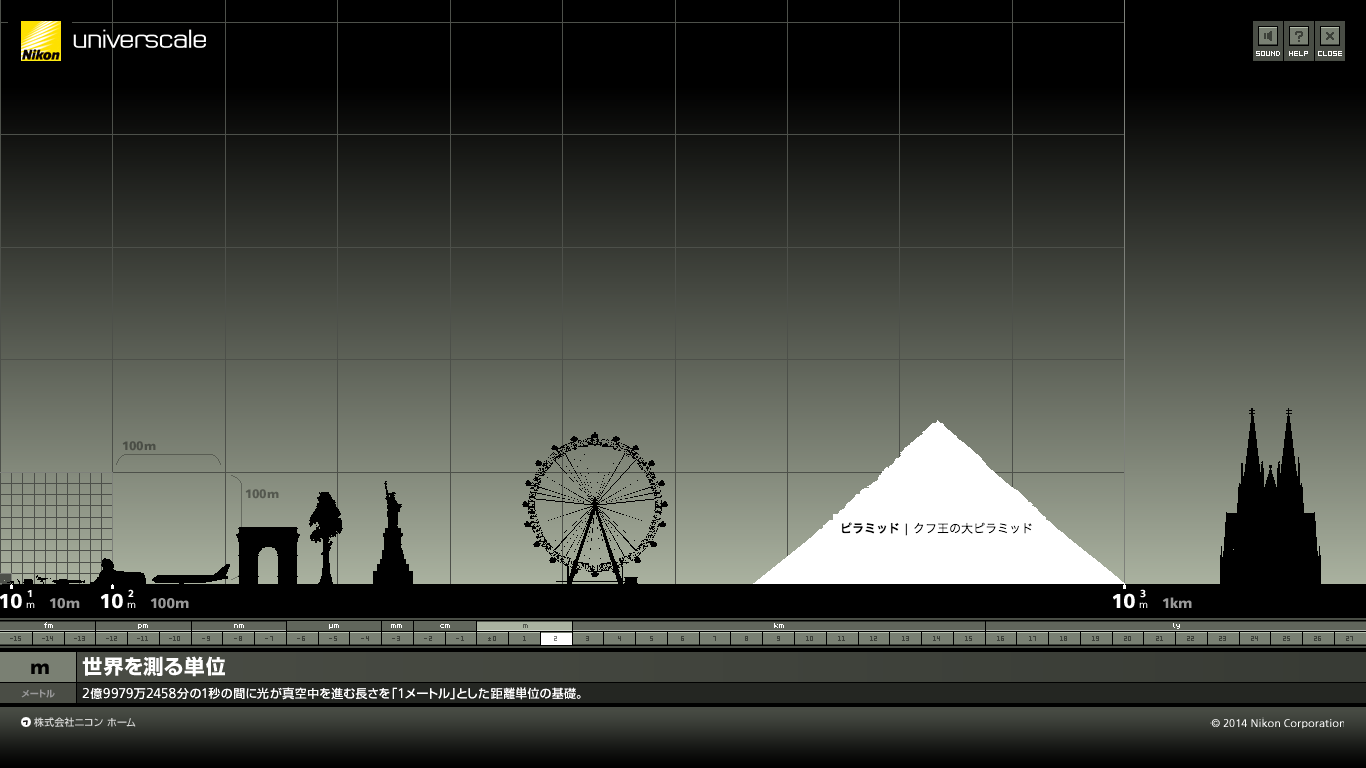Go to scale exponent -14
The image size is (1366, 768).
coord(48,638)
